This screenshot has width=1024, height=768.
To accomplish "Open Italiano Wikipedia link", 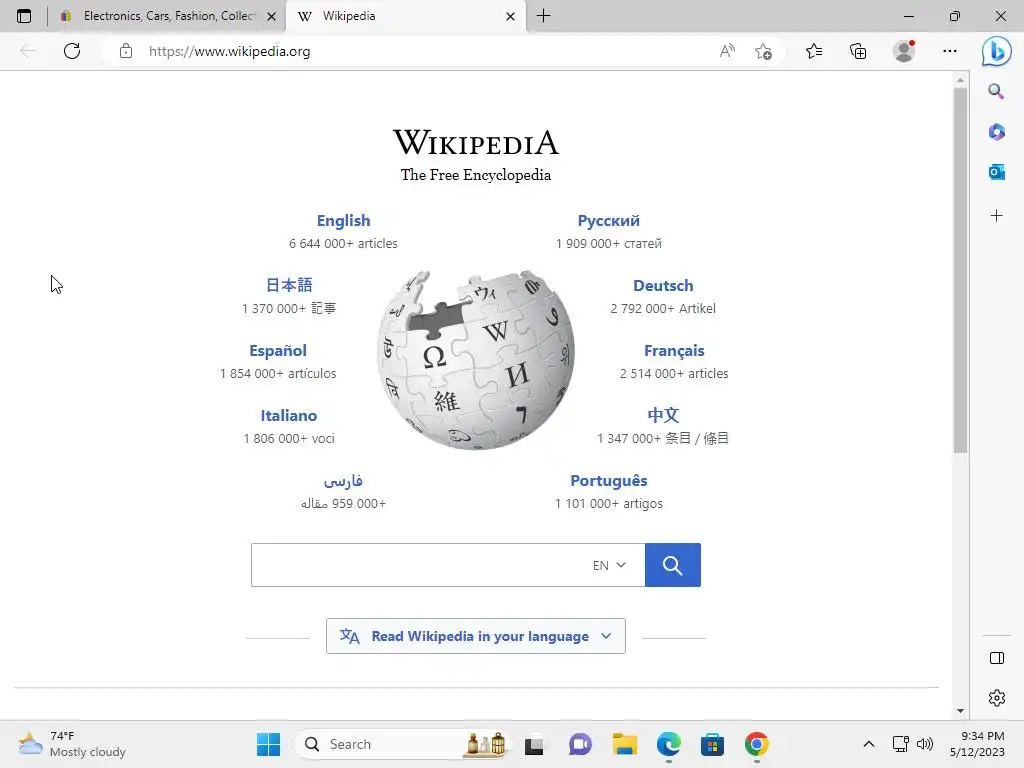I will pos(289,415).
